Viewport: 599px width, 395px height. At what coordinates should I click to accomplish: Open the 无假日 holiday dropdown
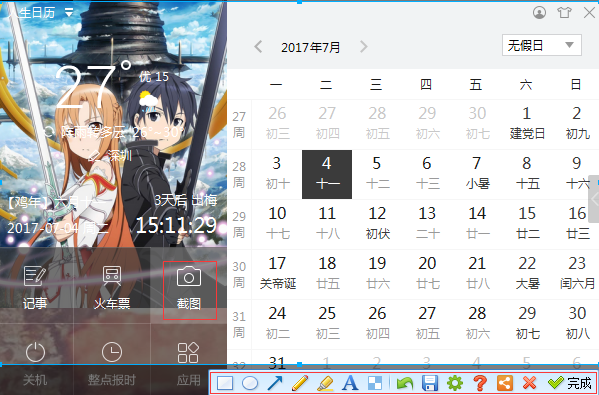[x=542, y=45]
